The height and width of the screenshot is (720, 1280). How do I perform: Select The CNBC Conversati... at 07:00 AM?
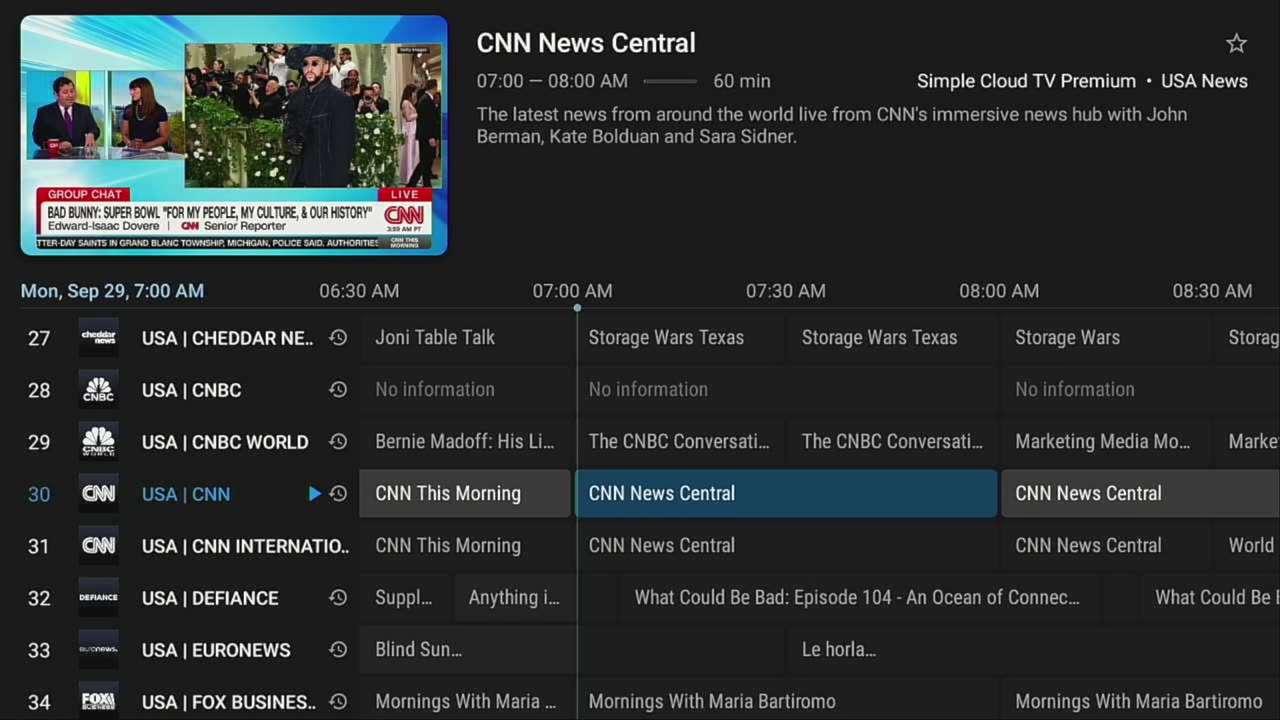coord(680,442)
